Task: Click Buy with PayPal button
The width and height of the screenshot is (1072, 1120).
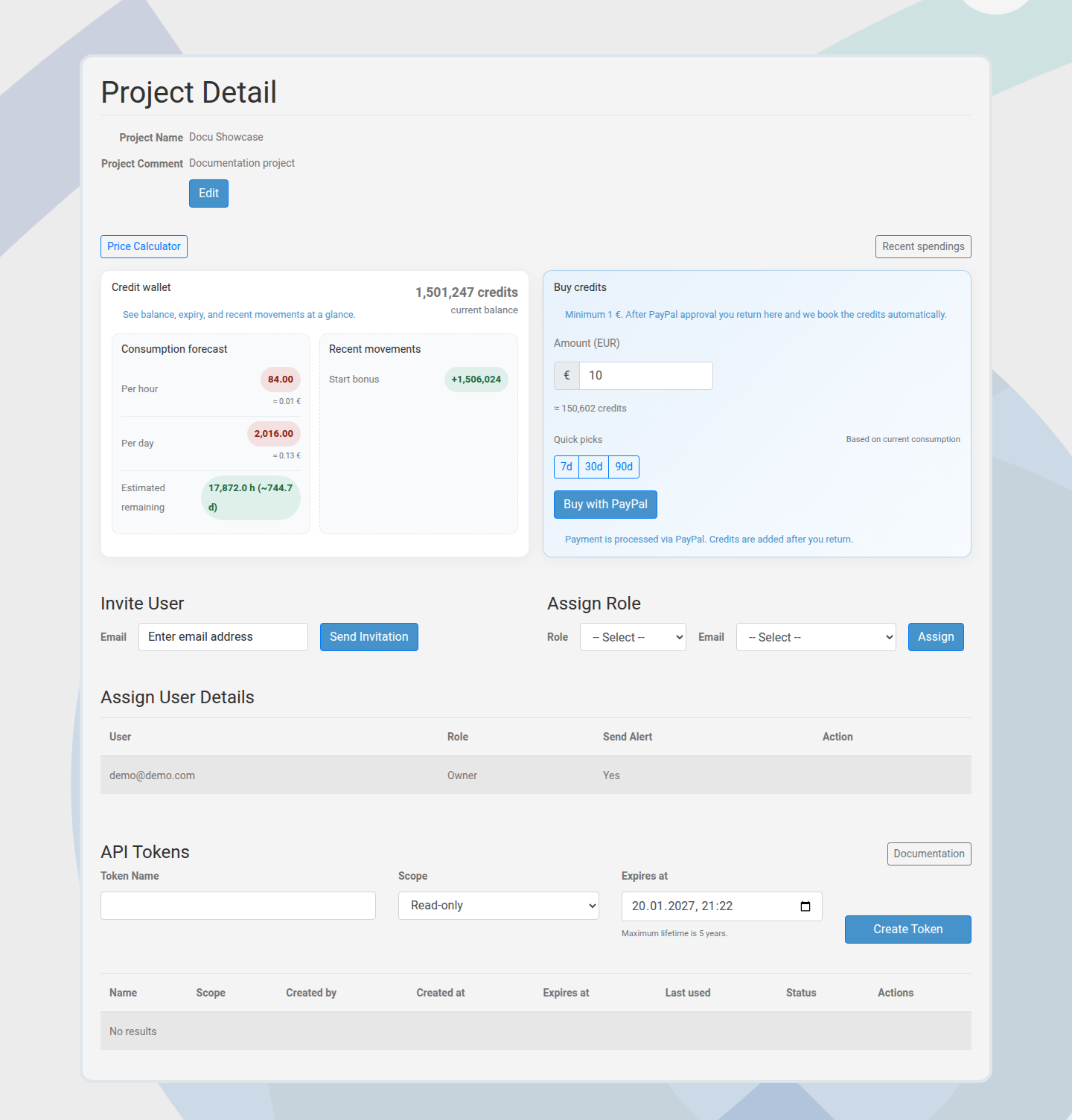Action: click(605, 505)
